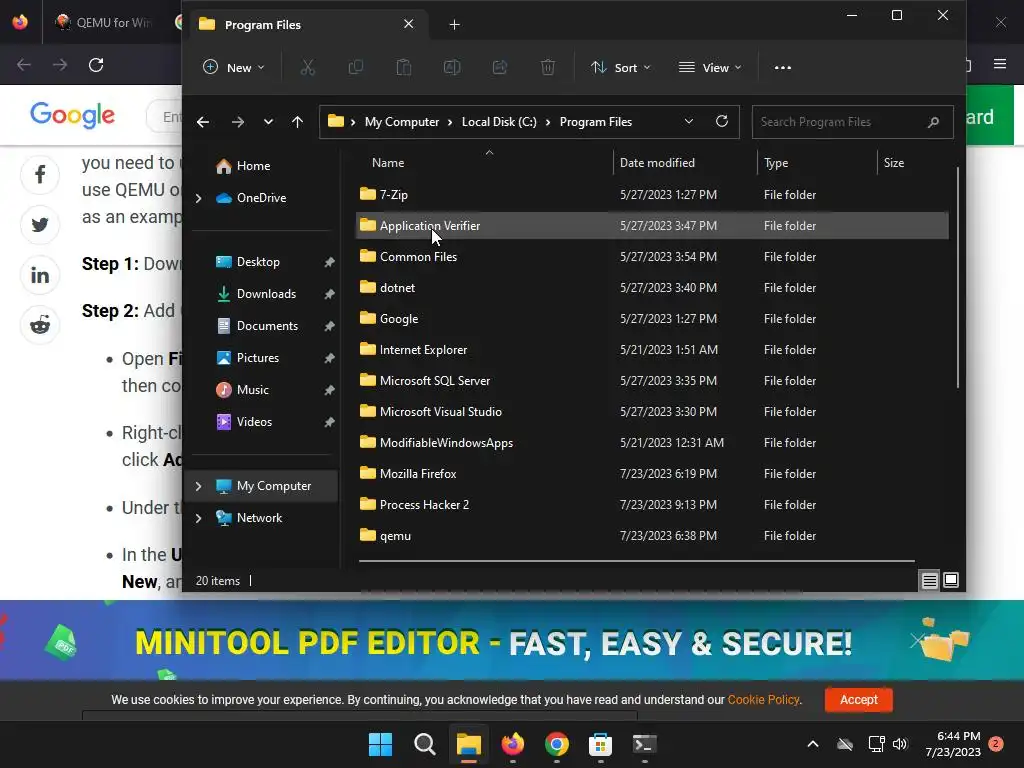Image resolution: width=1024 pixels, height=768 pixels.
Task: Click the Copy icon in Explorer toolbar
Action: pyautogui.click(x=356, y=67)
